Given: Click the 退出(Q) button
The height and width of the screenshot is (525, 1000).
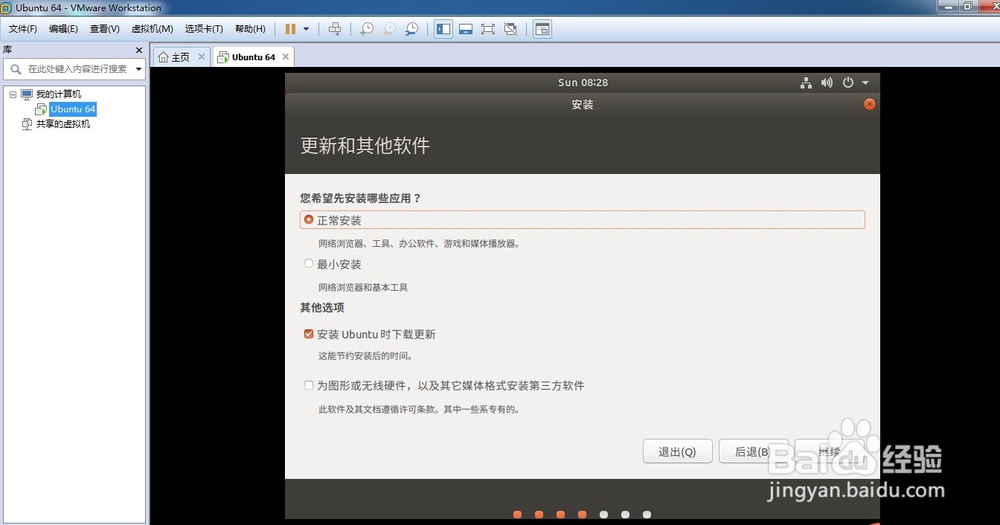Looking at the screenshot, I should (677, 452).
